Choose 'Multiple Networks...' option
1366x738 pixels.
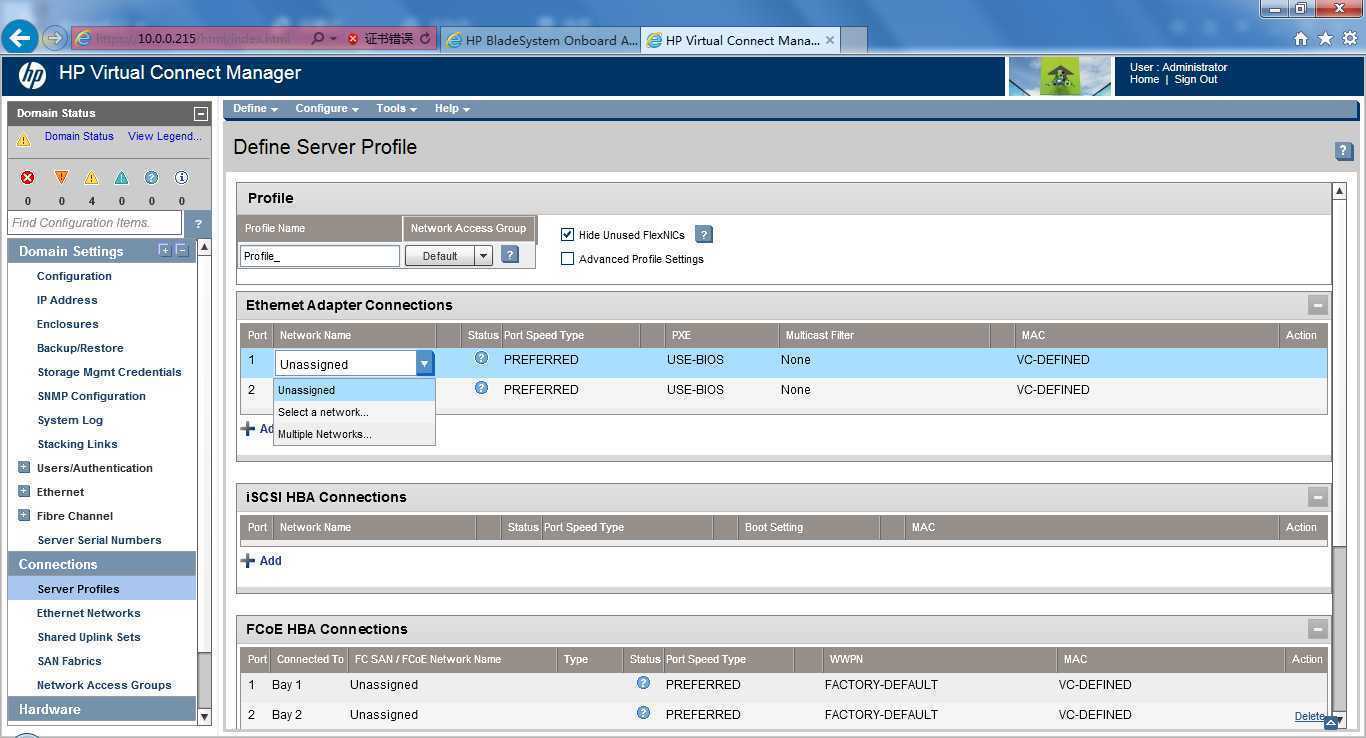(x=354, y=434)
